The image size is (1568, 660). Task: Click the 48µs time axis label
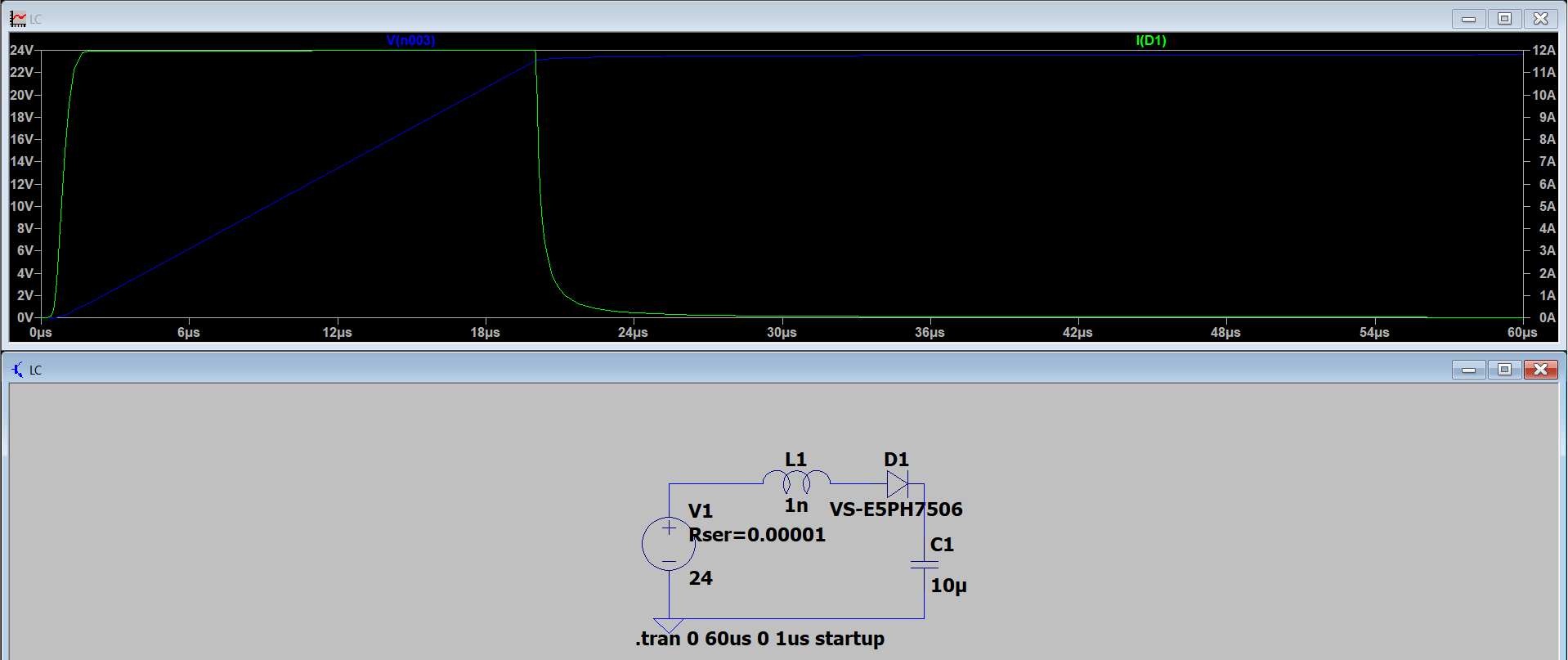[x=1225, y=333]
